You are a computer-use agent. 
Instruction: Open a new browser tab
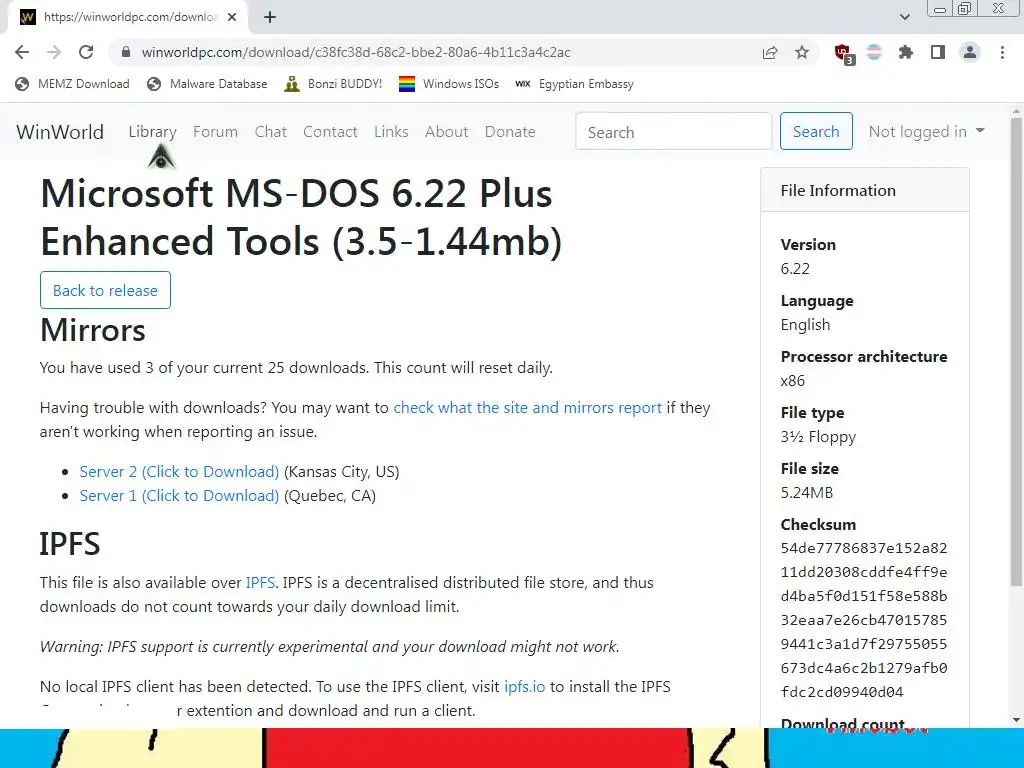click(x=270, y=17)
